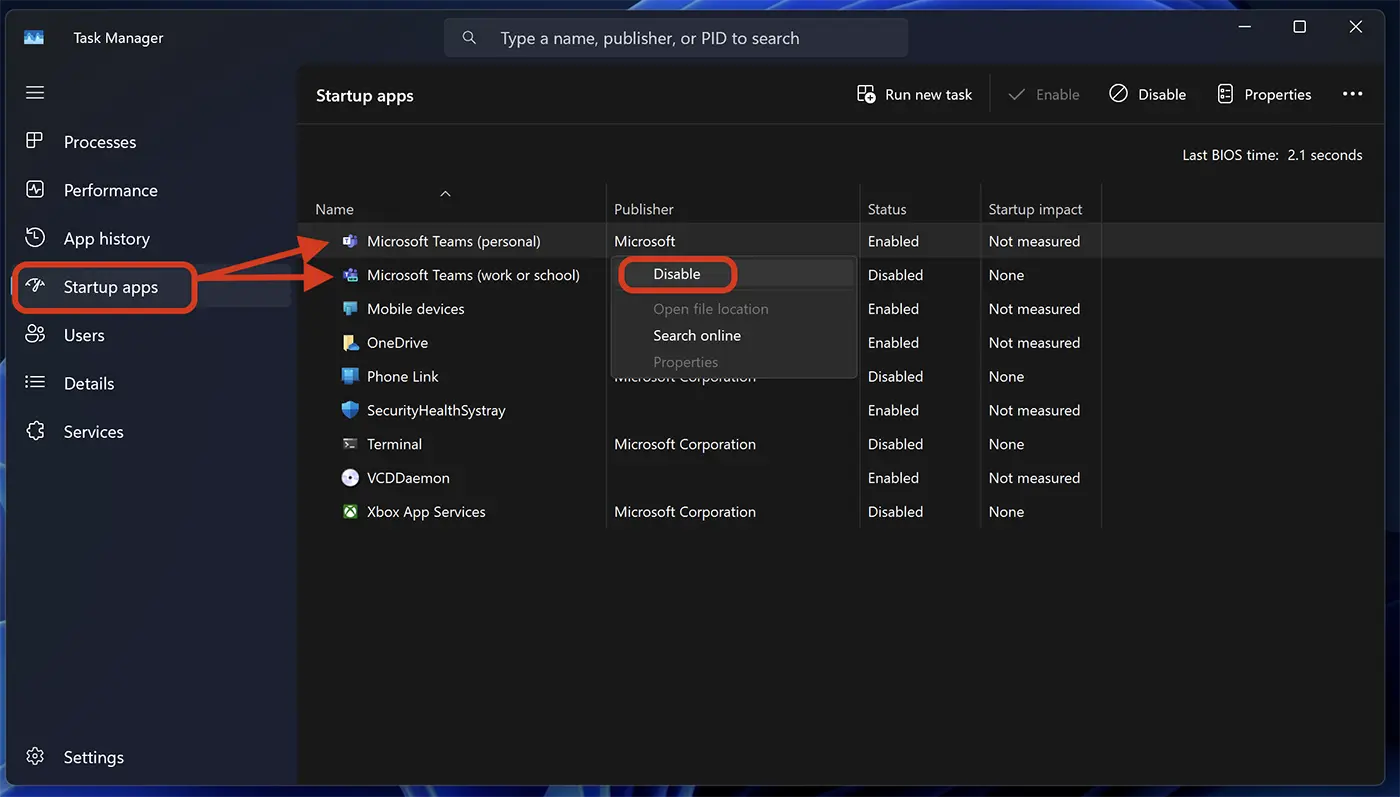The image size is (1400, 797).
Task: Open the Details tab
Action: coord(89,383)
